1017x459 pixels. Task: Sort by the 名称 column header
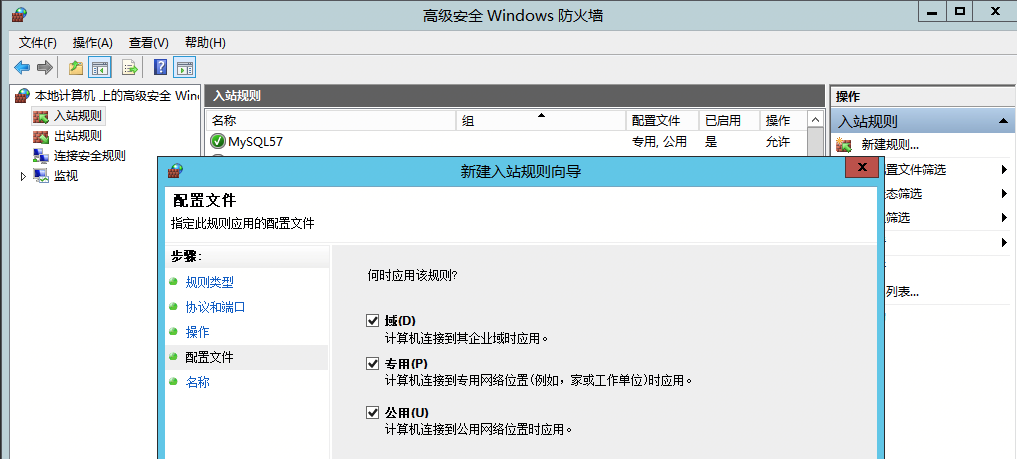[331, 121]
